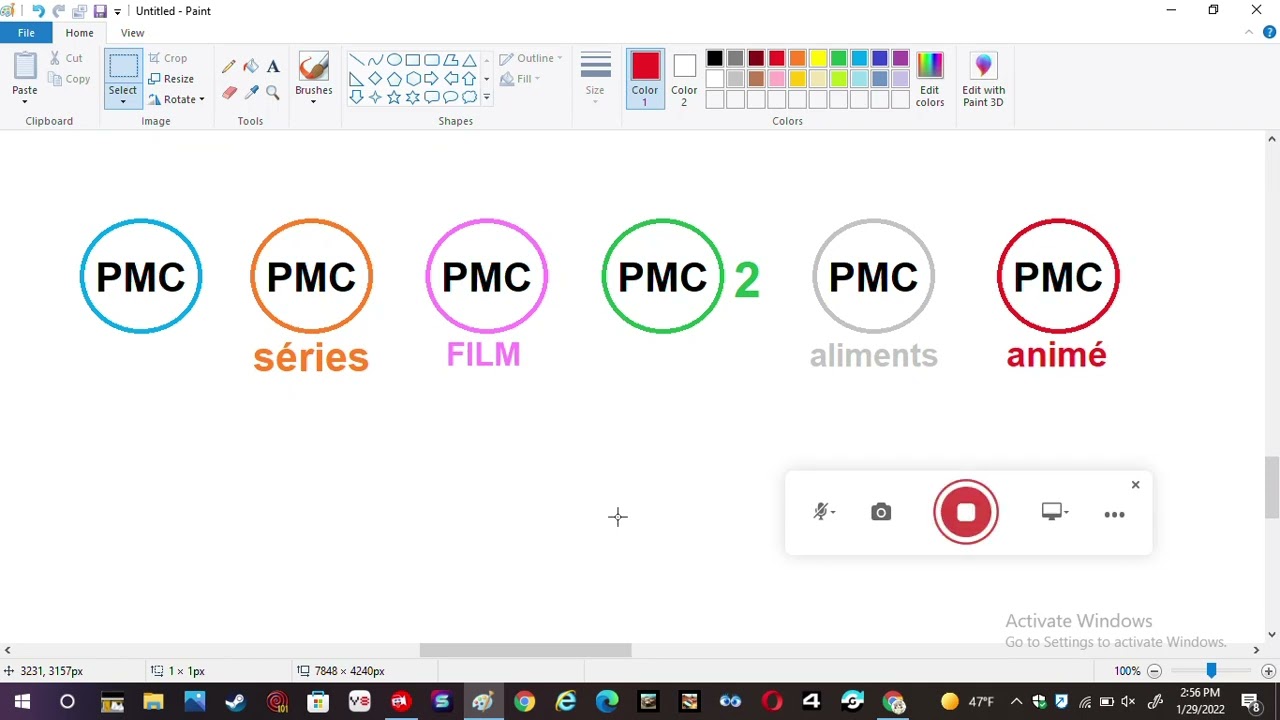Image resolution: width=1280 pixels, height=720 pixels.
Task: Open Paint Help question mark
Action: point(1269,33)
